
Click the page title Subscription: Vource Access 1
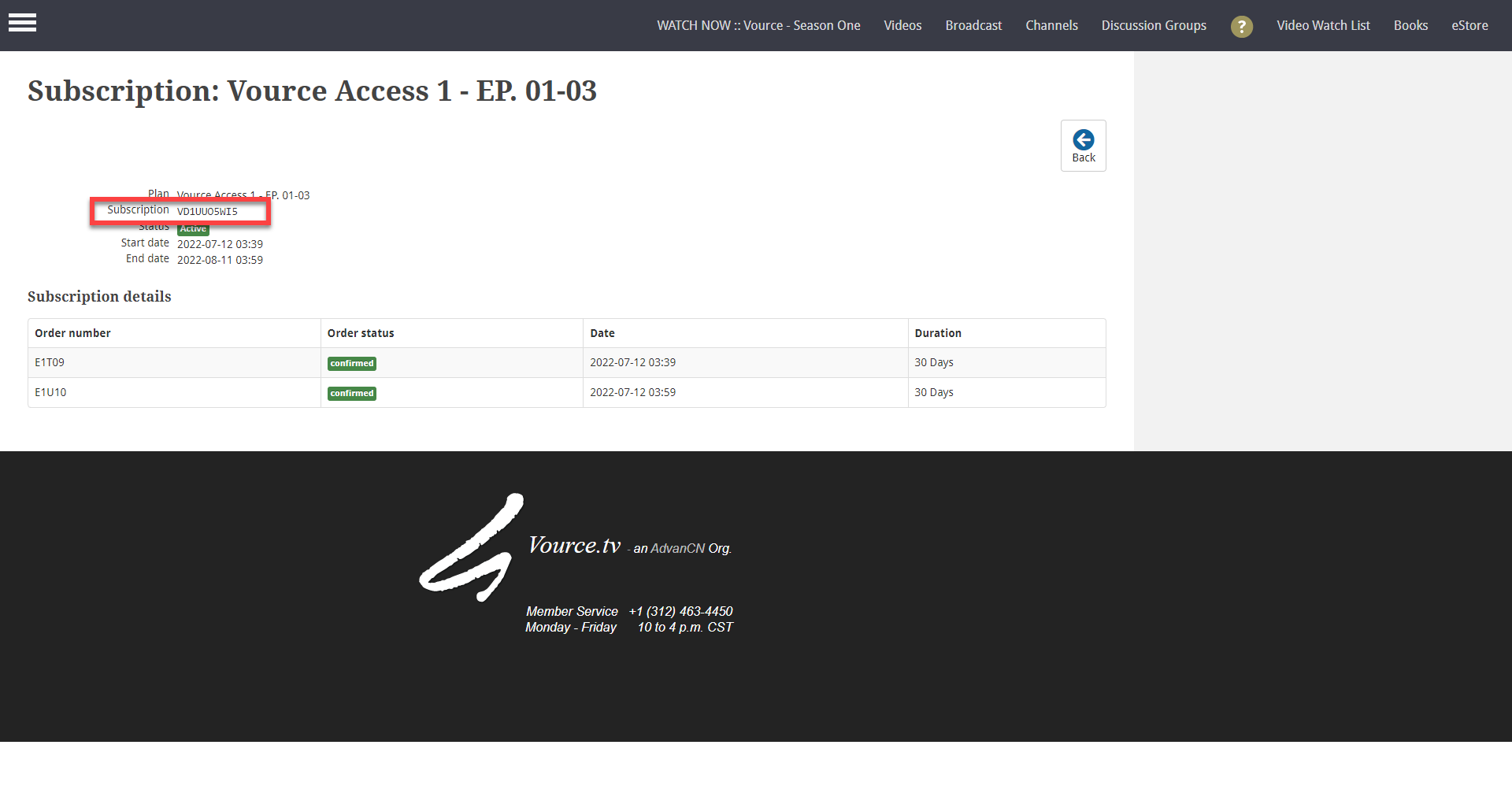coord(312,91)
